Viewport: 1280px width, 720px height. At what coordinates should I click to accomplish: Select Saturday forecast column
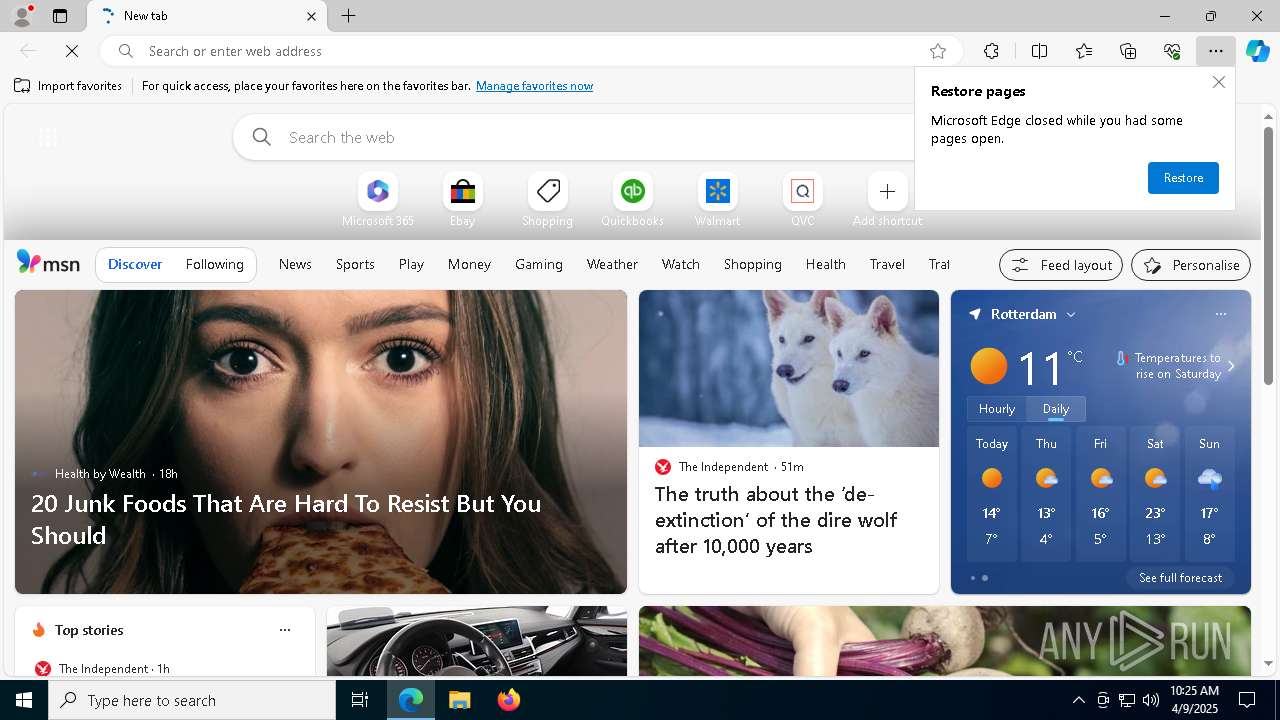[1155, 494]
